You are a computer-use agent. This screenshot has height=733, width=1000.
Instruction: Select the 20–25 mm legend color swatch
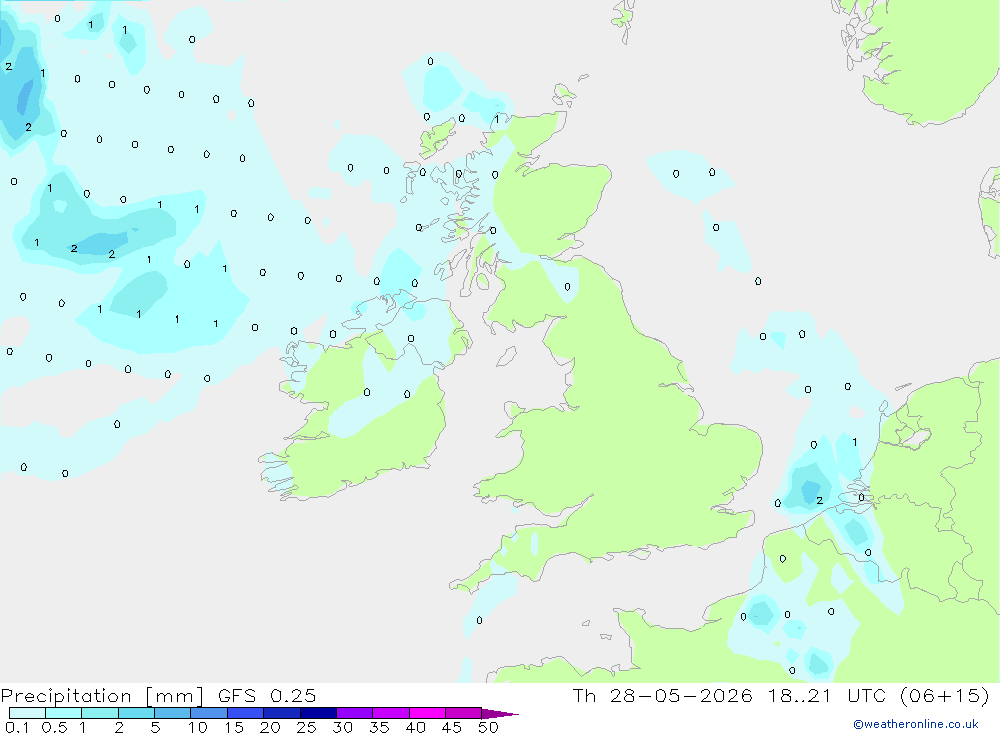(282, 713)
